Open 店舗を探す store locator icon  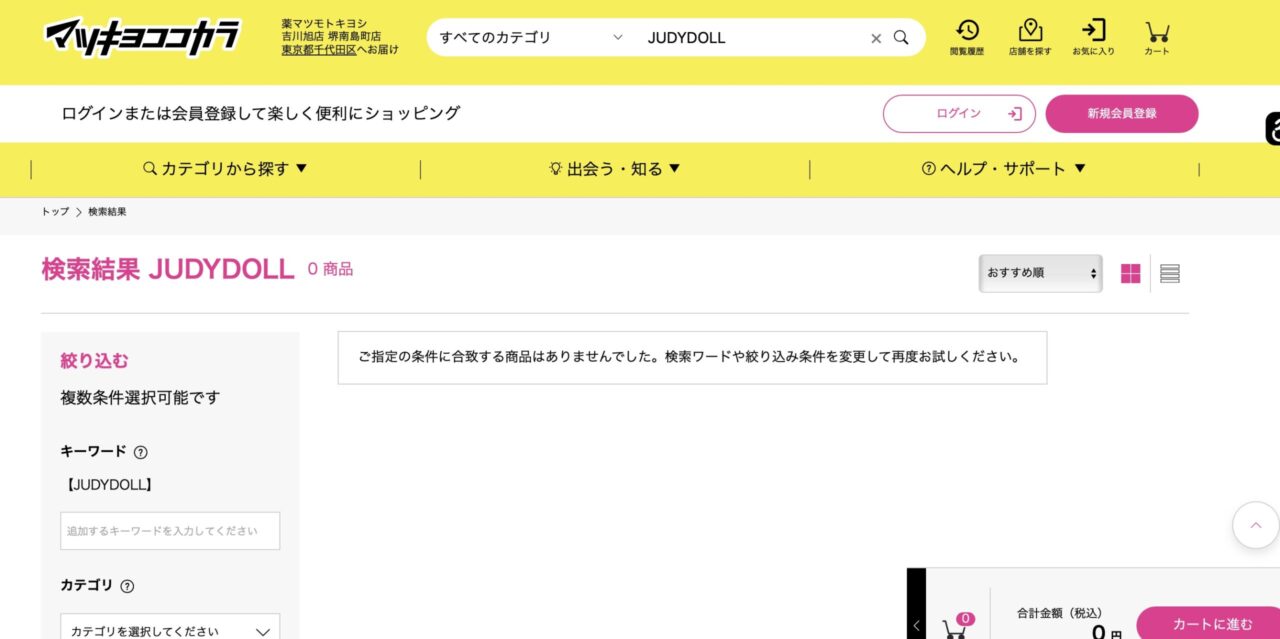(x=1030, y=38)
